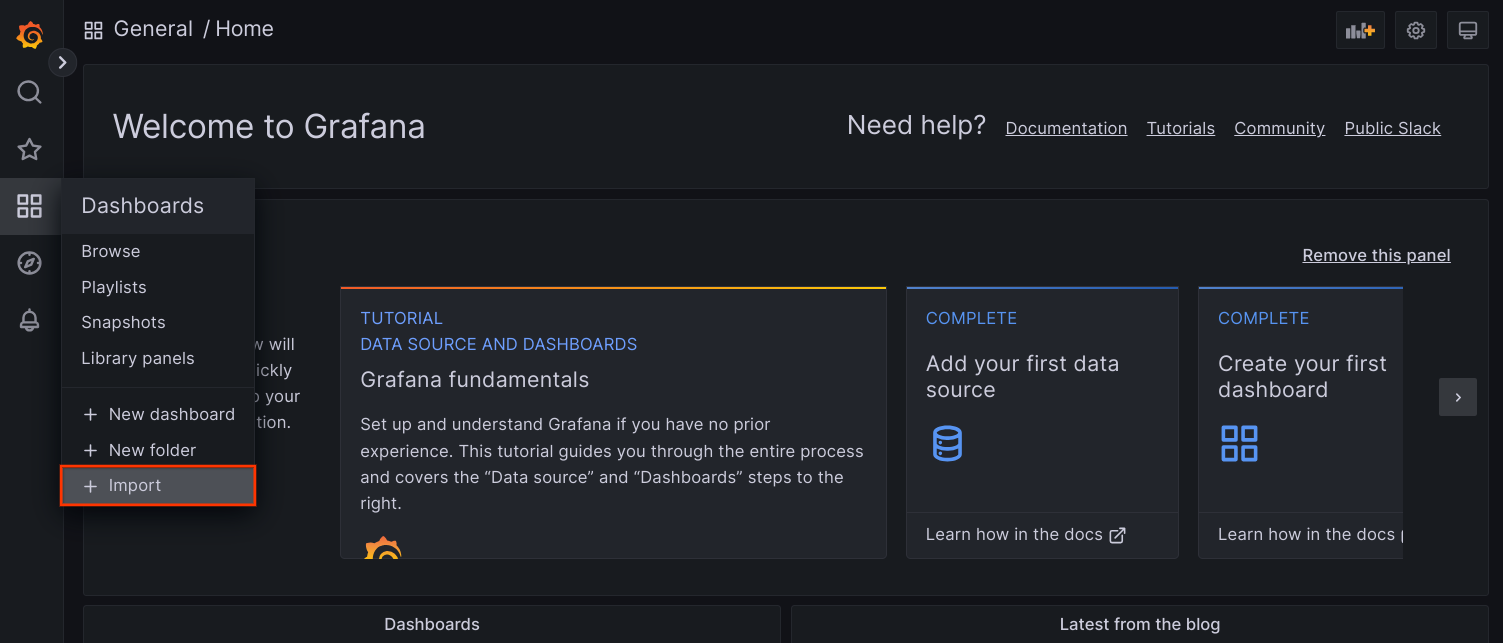1503x643 pixels.
Task: Open Snapshots from the Dashboards menu
Action: pyautogui.click(x=123, y=322)
